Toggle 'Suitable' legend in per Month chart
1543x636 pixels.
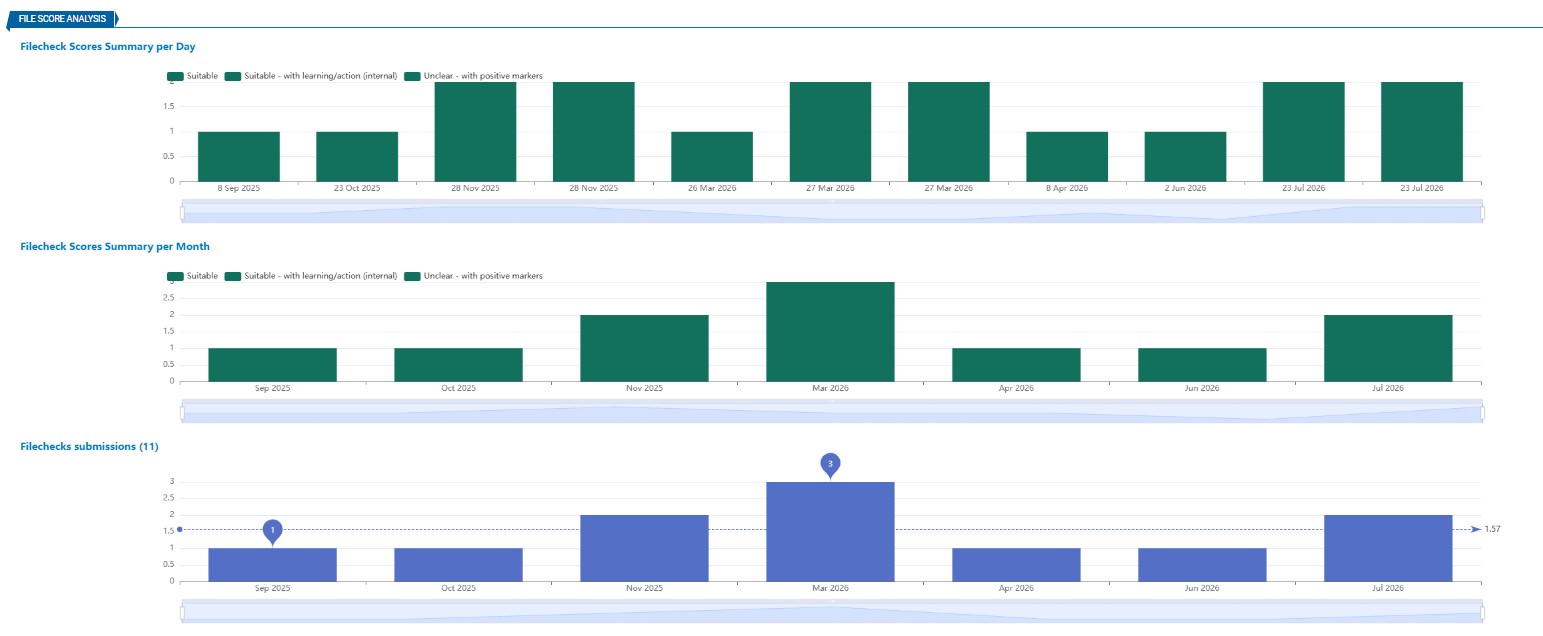click(192, 276)
